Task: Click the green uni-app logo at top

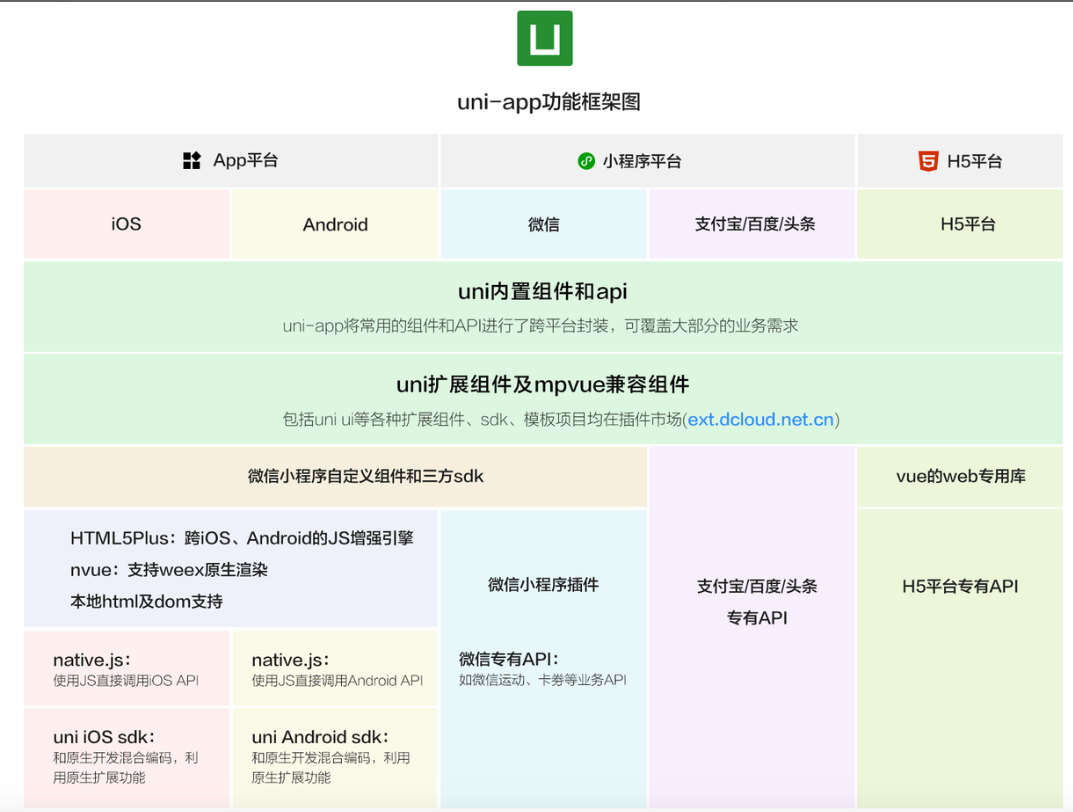Action: 543,38
